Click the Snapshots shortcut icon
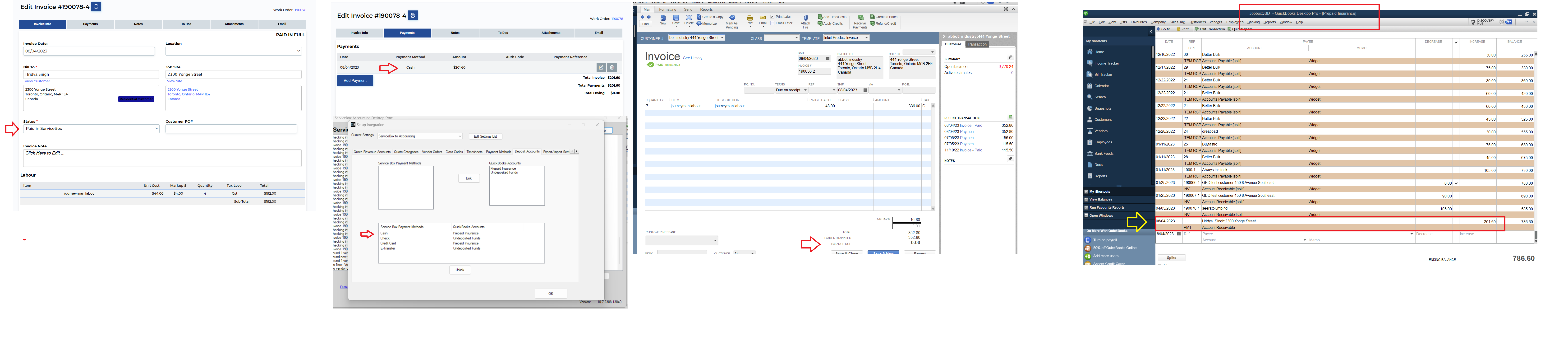 [1090, 108]
